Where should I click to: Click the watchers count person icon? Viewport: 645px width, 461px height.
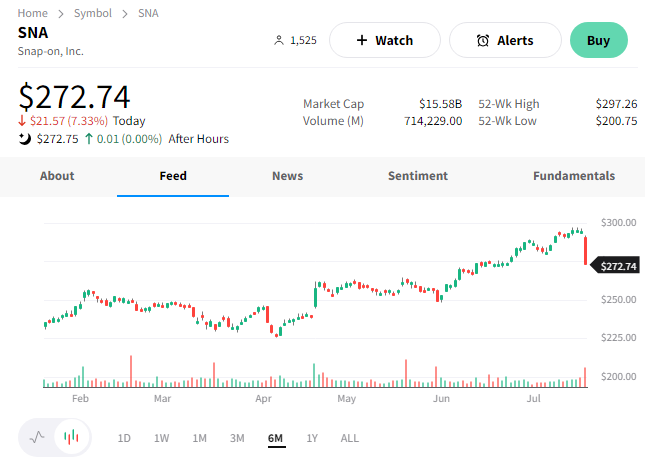click(279, 41)
